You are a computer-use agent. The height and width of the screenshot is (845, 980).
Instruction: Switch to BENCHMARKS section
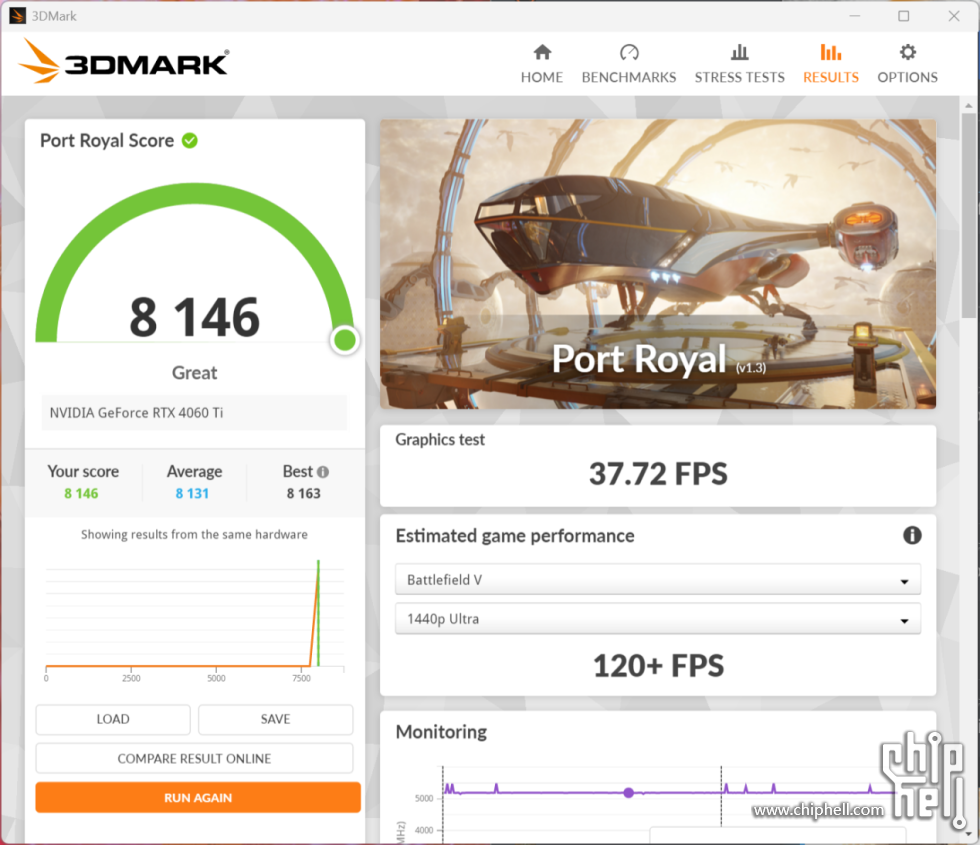point(629,78)
